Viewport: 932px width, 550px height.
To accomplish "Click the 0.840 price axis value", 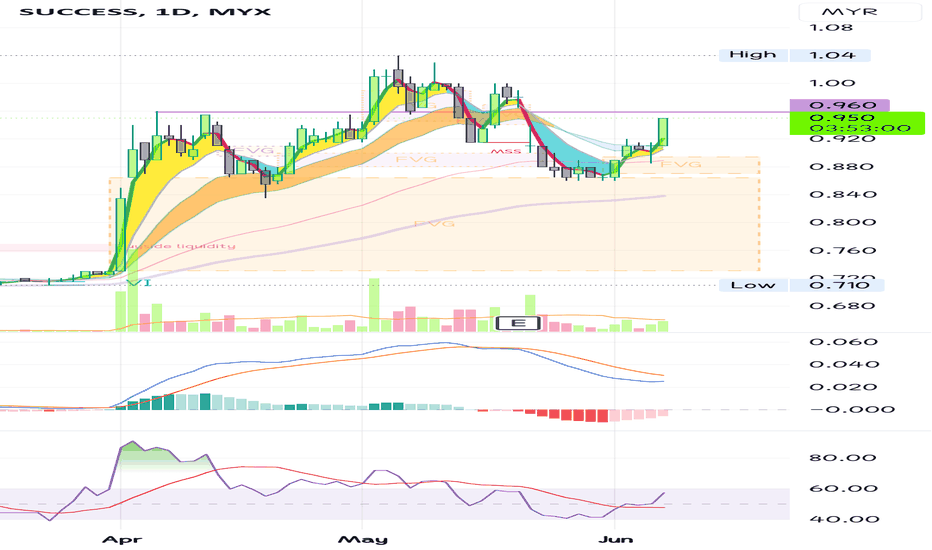I will click(843, 194).
